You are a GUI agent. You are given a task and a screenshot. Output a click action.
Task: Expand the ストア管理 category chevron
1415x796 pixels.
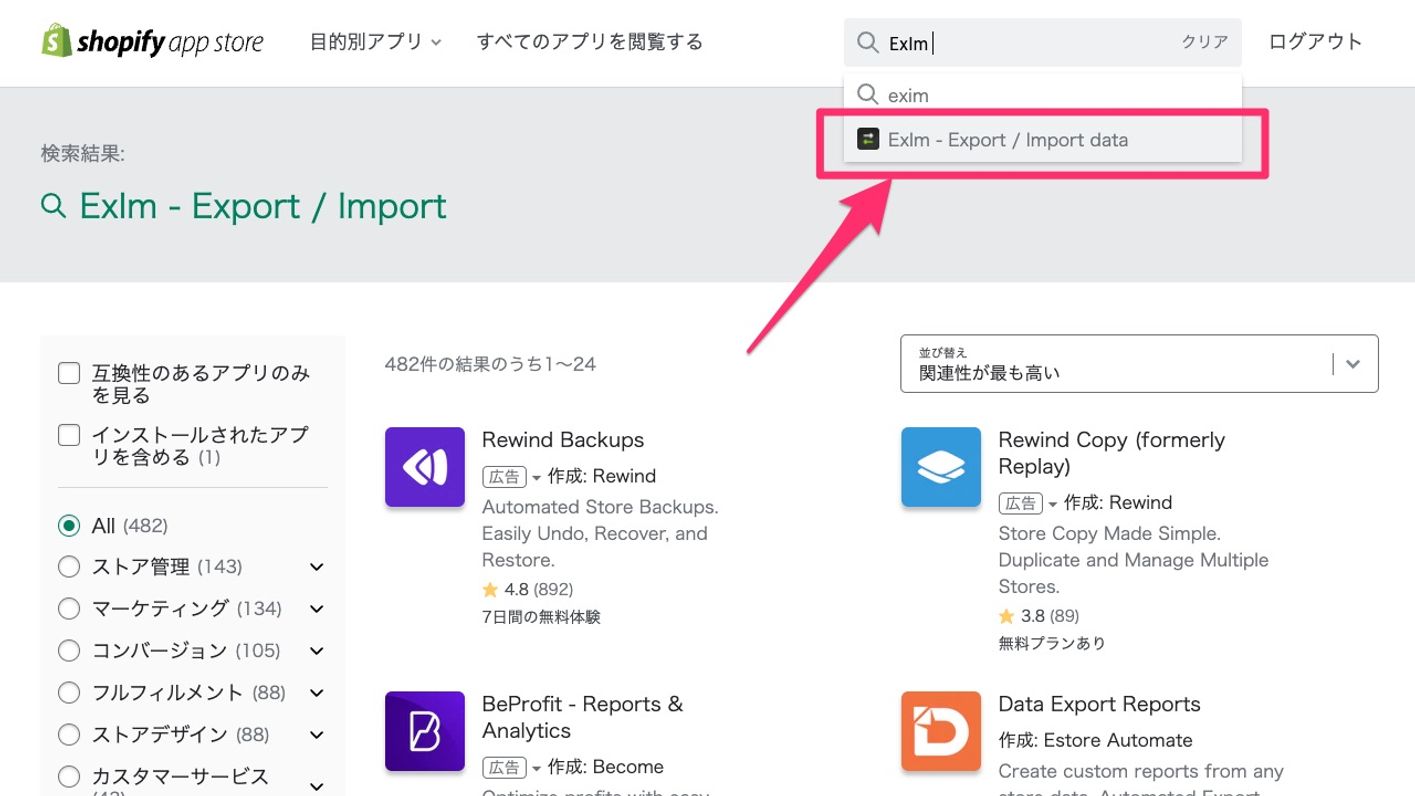click(x=316, y=567)
